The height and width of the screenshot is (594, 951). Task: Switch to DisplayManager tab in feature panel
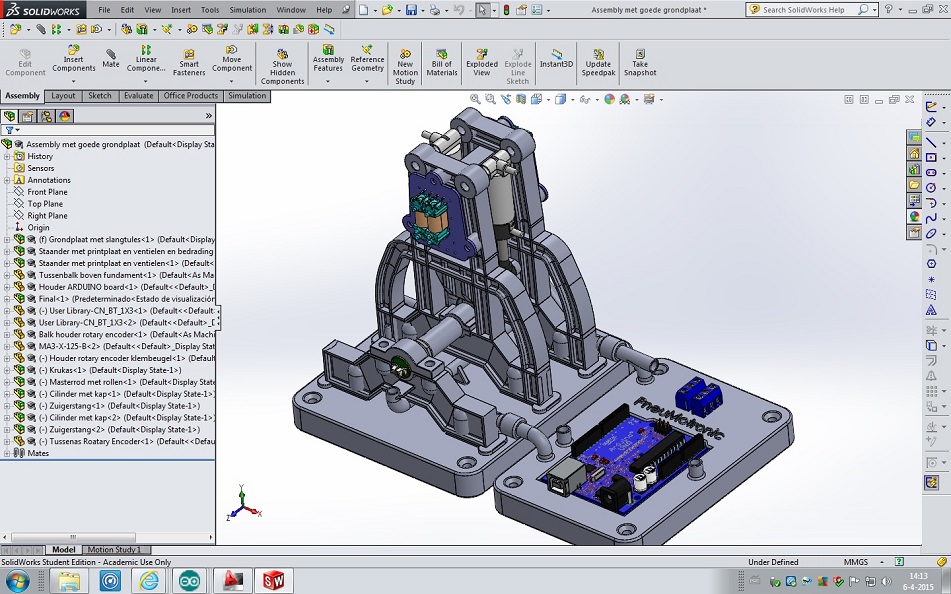(x=65, y=116)
